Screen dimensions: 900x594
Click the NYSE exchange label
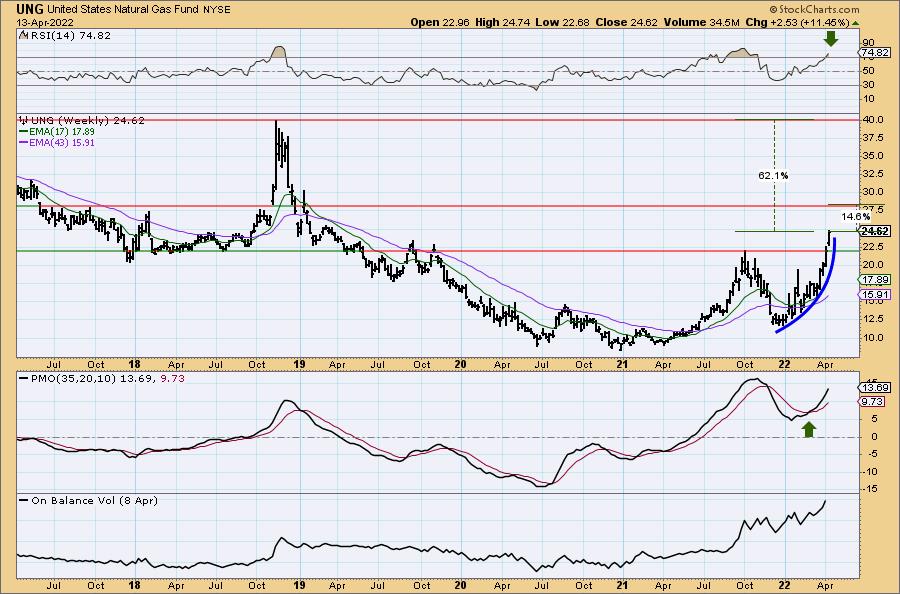(216, 9)
